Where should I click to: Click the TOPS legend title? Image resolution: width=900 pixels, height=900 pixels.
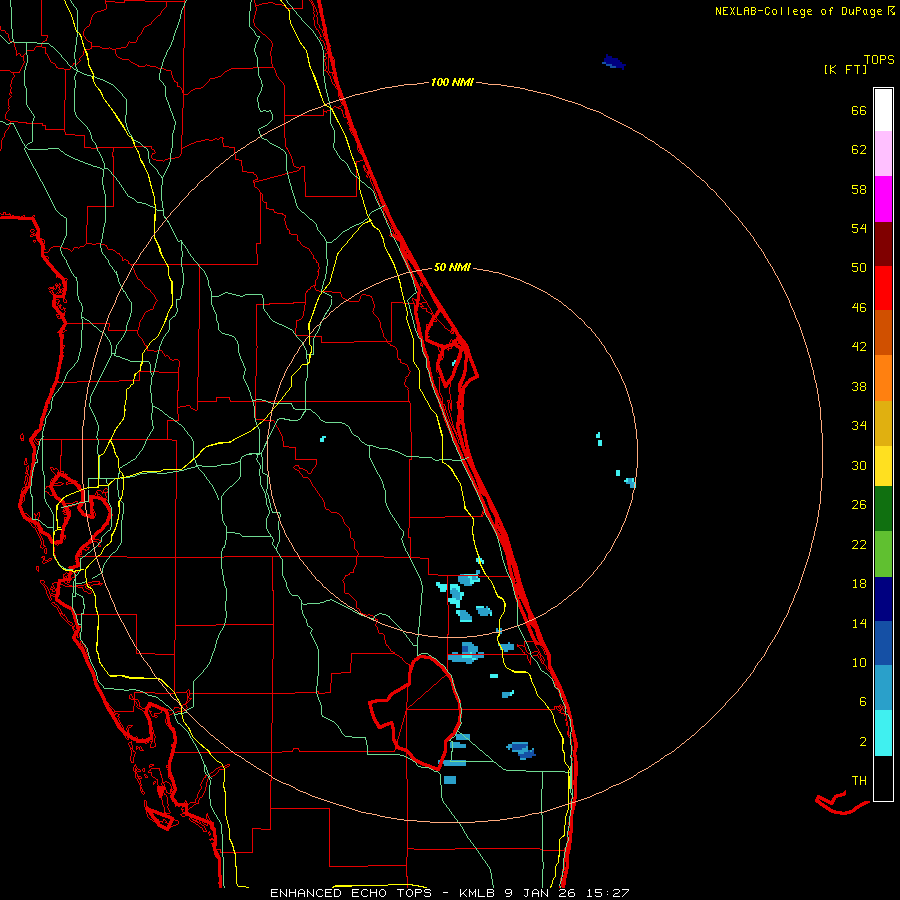pyautogui.click(x=879, y=59)
